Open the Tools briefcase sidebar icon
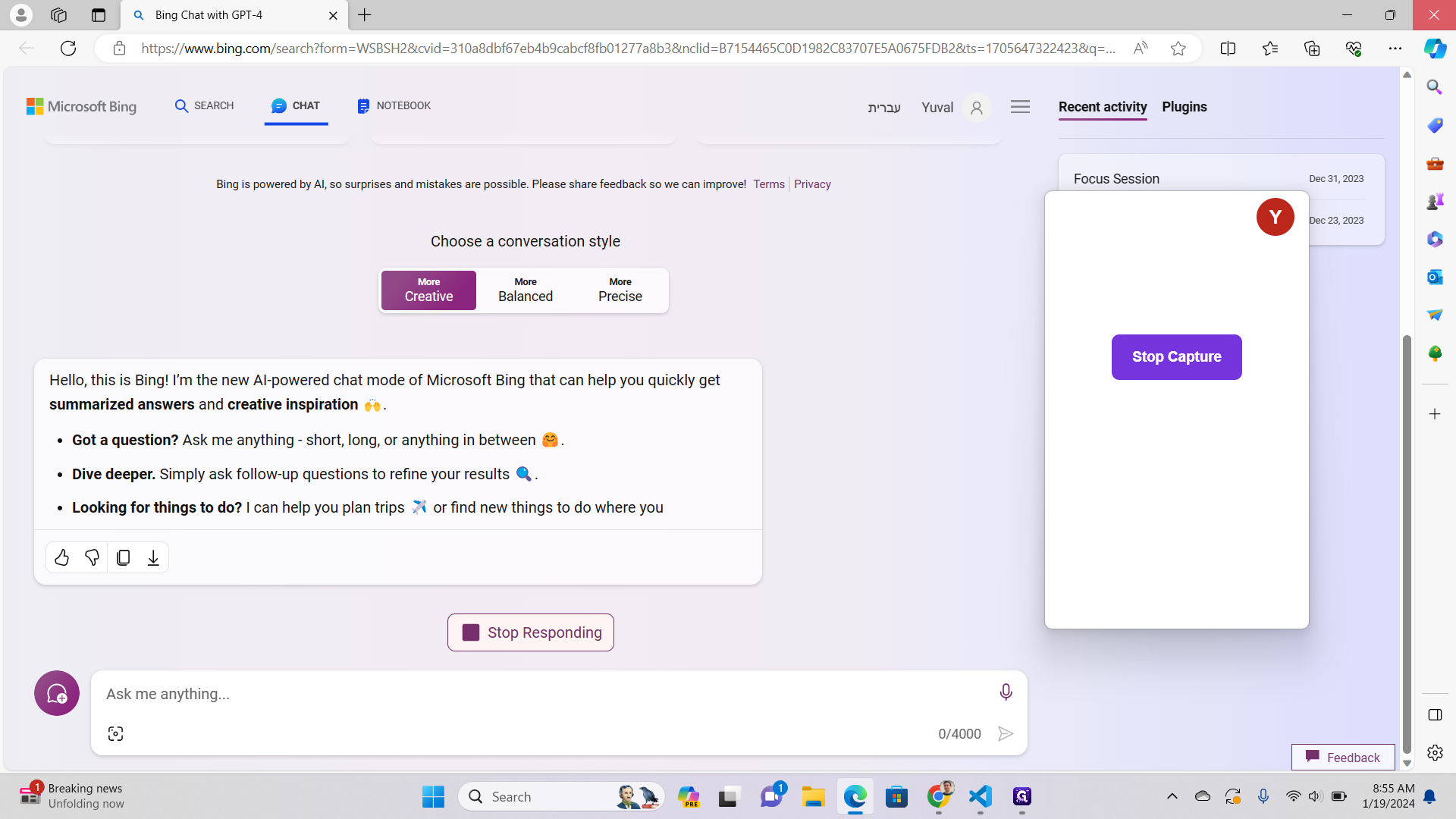 1434,163
